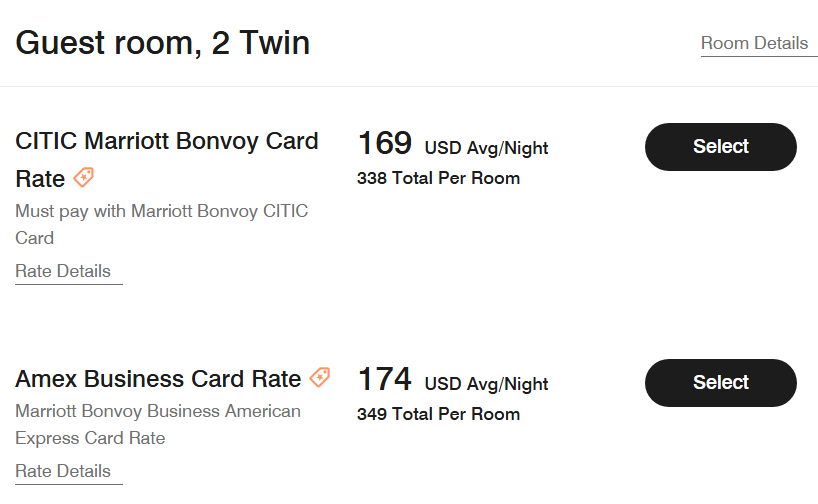The height and width of the screenshot is (504, 818).
Task: Select the Amex Business Card Rate
Action: pos(720,383)
